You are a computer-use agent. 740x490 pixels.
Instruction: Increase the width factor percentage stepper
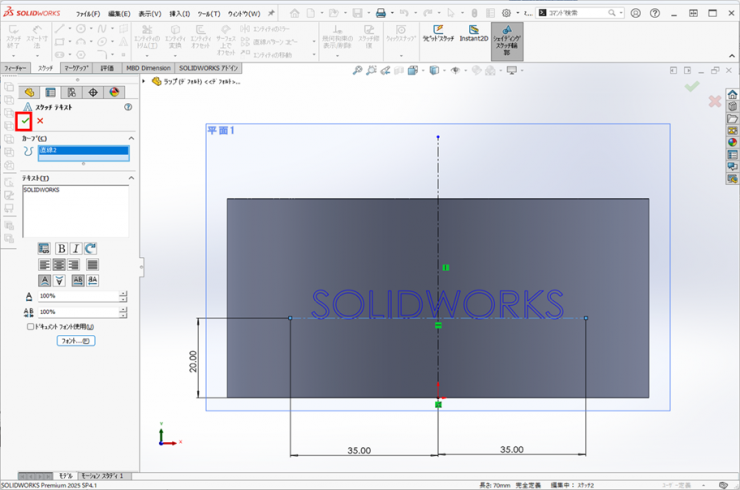(123, 293)
